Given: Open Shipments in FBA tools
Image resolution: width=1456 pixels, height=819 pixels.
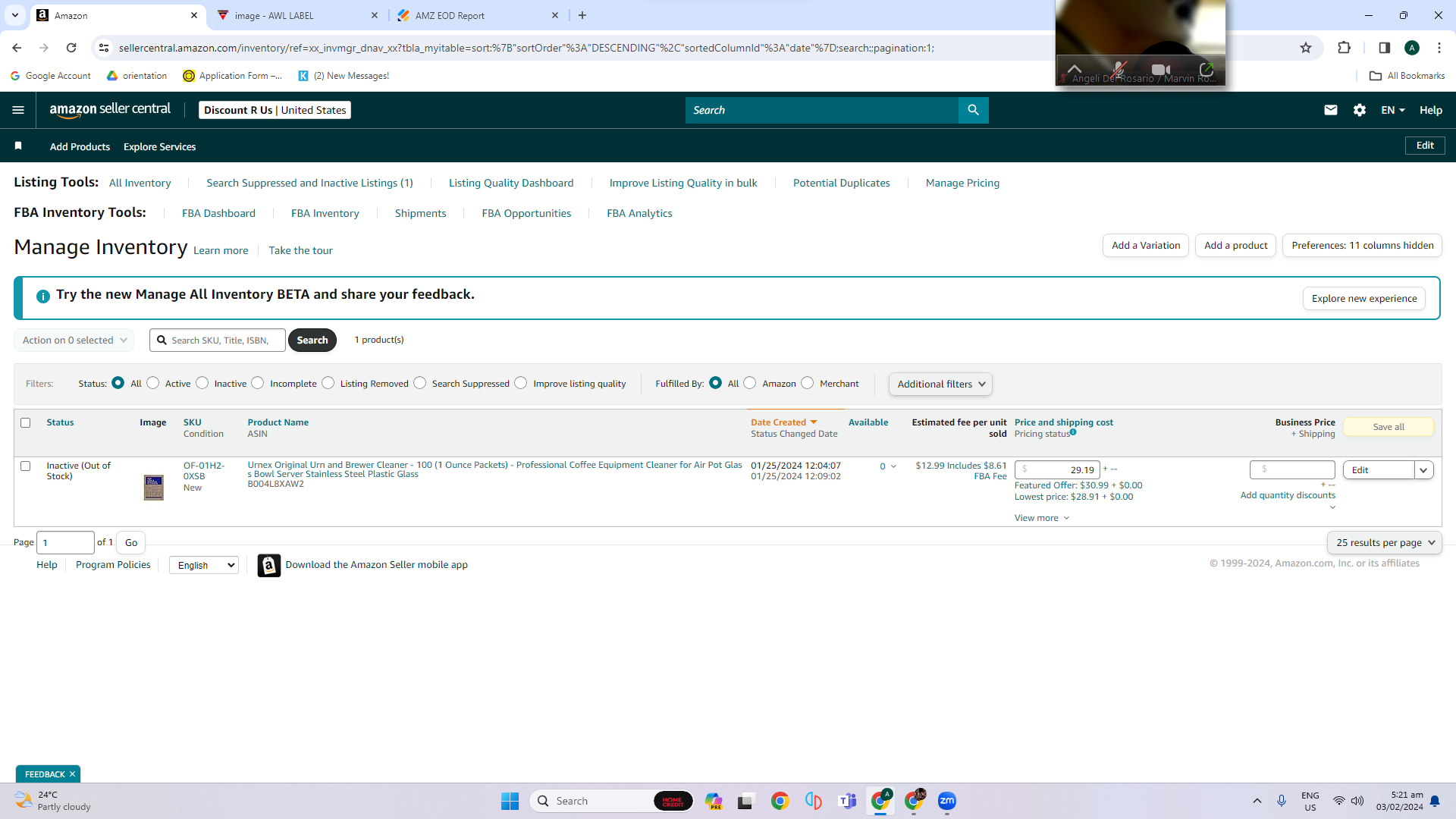Looking at the screenshot, I should coord(420,213).
